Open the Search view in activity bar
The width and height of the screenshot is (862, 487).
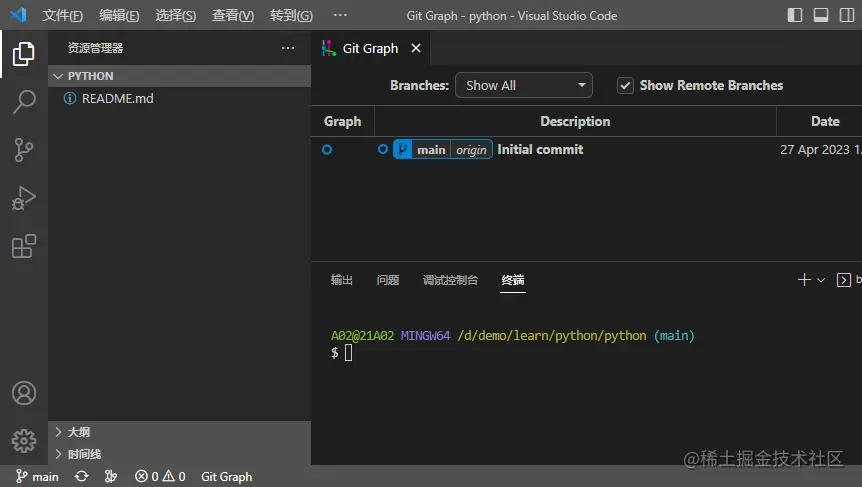[x=24, y=102]
